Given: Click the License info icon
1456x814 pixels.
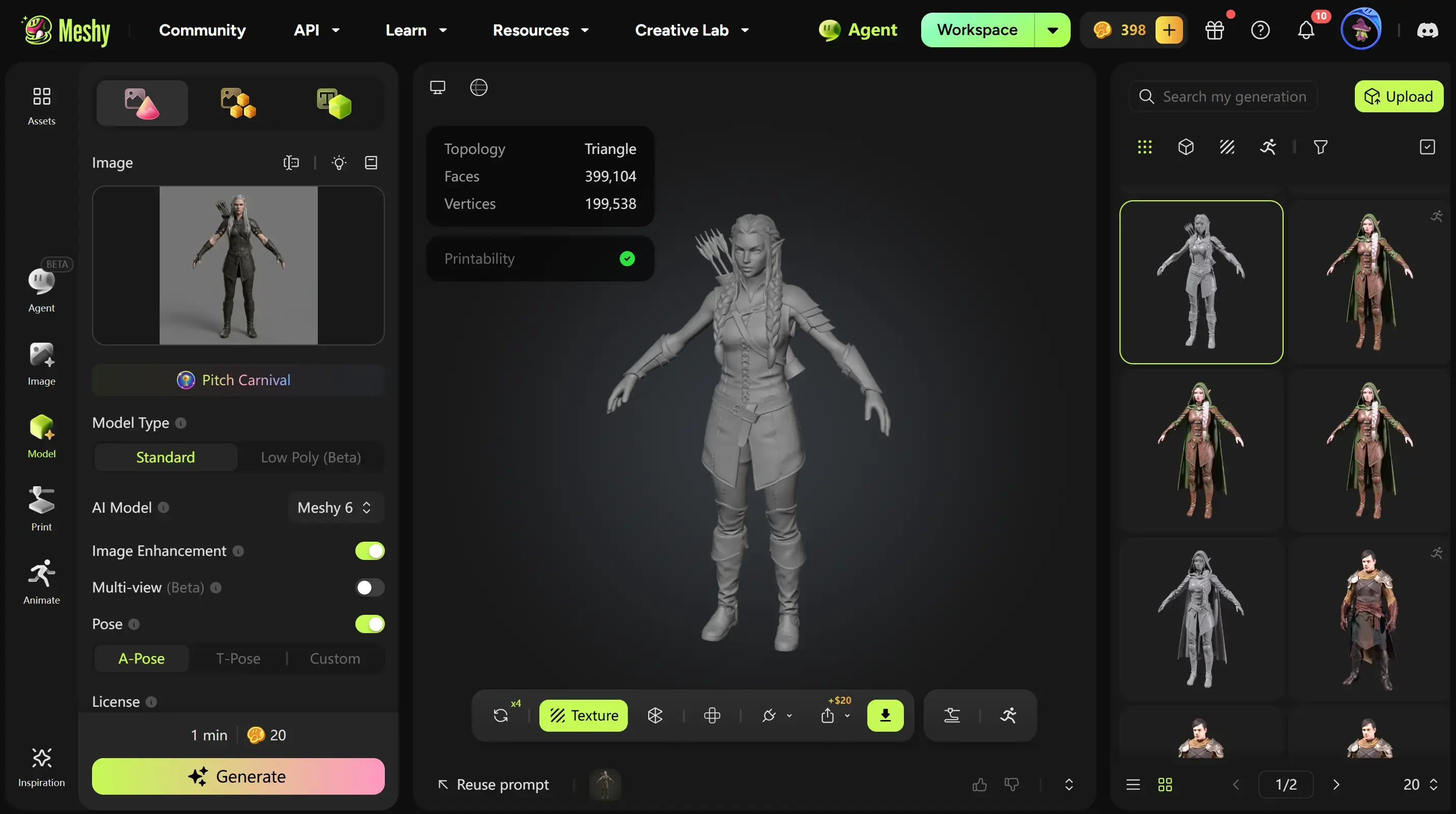Looking at the screenshot, I should click(151, 702).
